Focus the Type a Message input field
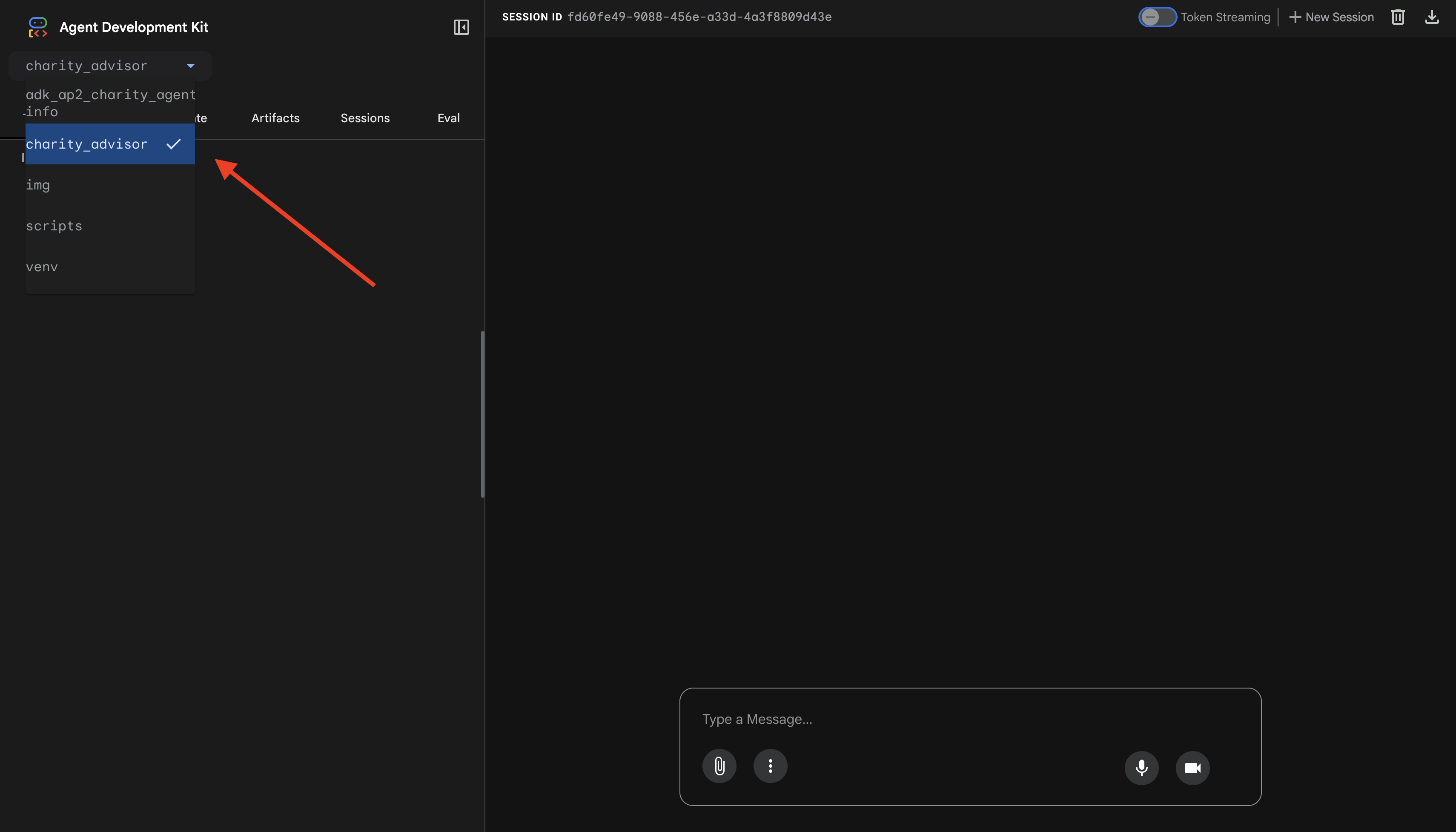 969,719
